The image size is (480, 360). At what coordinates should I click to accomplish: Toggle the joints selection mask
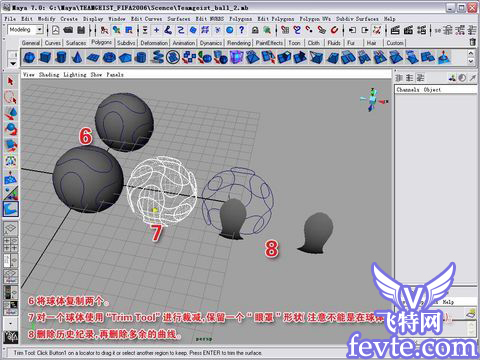click(168, 30)
